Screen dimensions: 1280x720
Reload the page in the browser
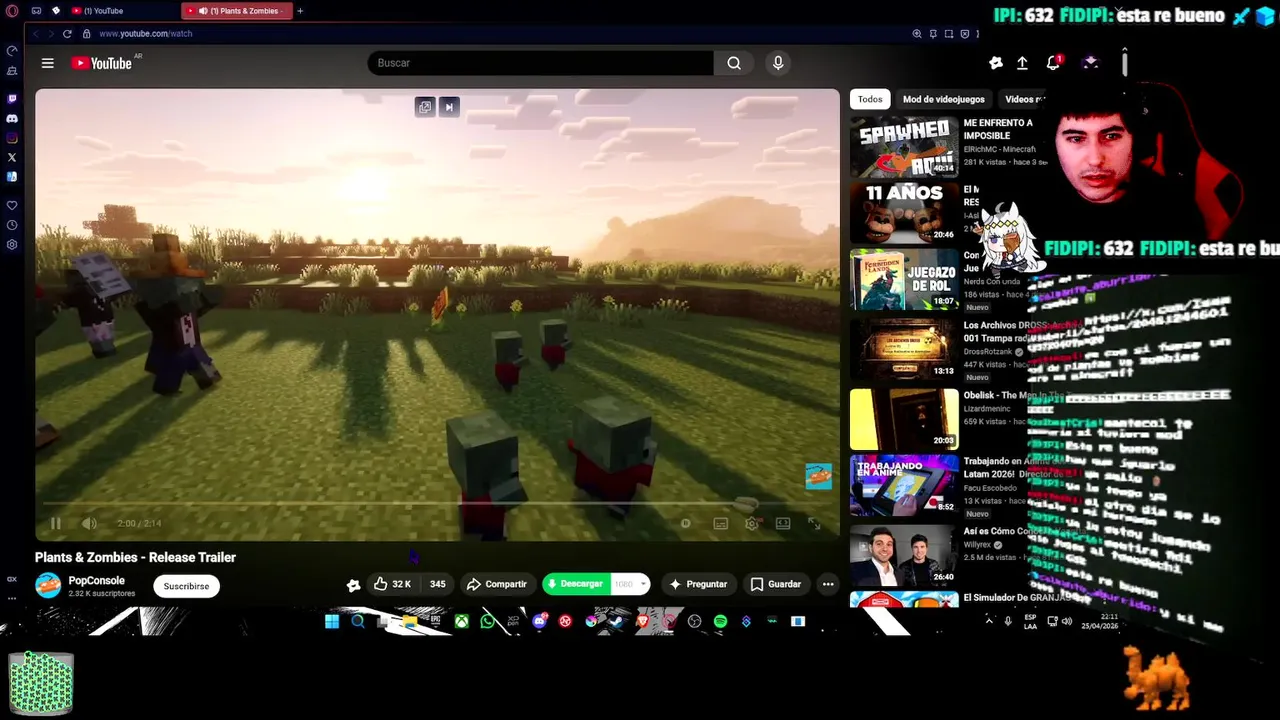click(x=67, y=34)
